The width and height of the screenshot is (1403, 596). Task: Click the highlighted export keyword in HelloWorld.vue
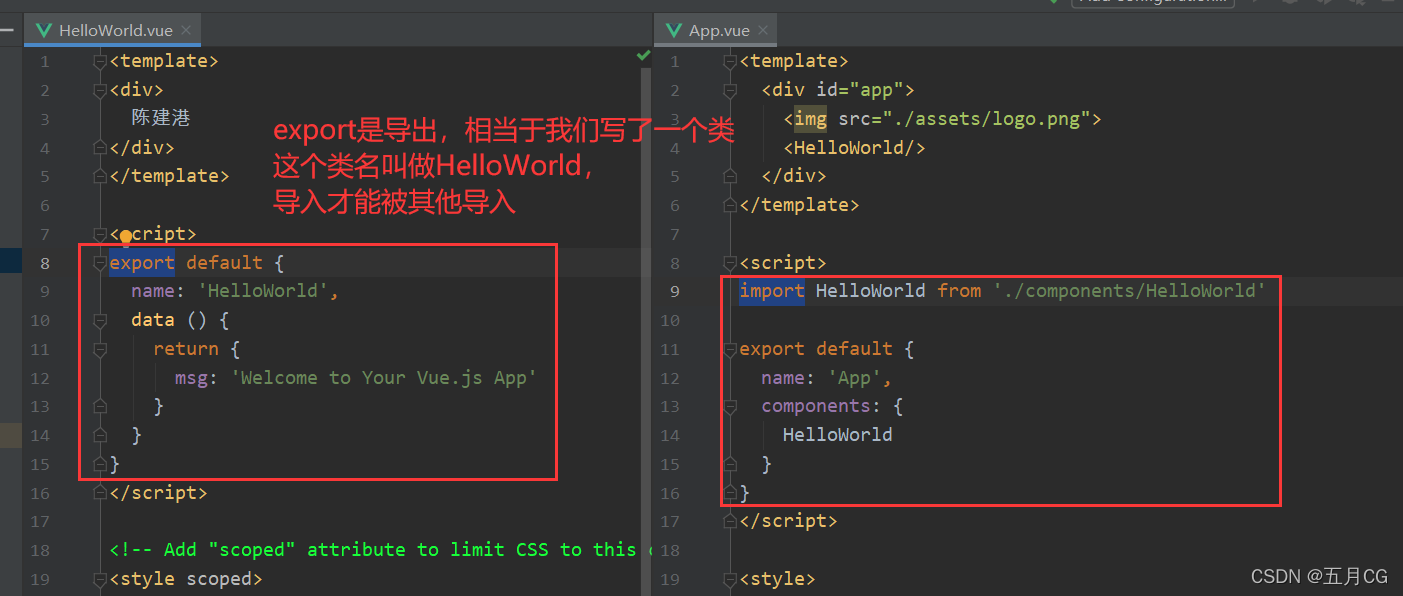[142, 263]
